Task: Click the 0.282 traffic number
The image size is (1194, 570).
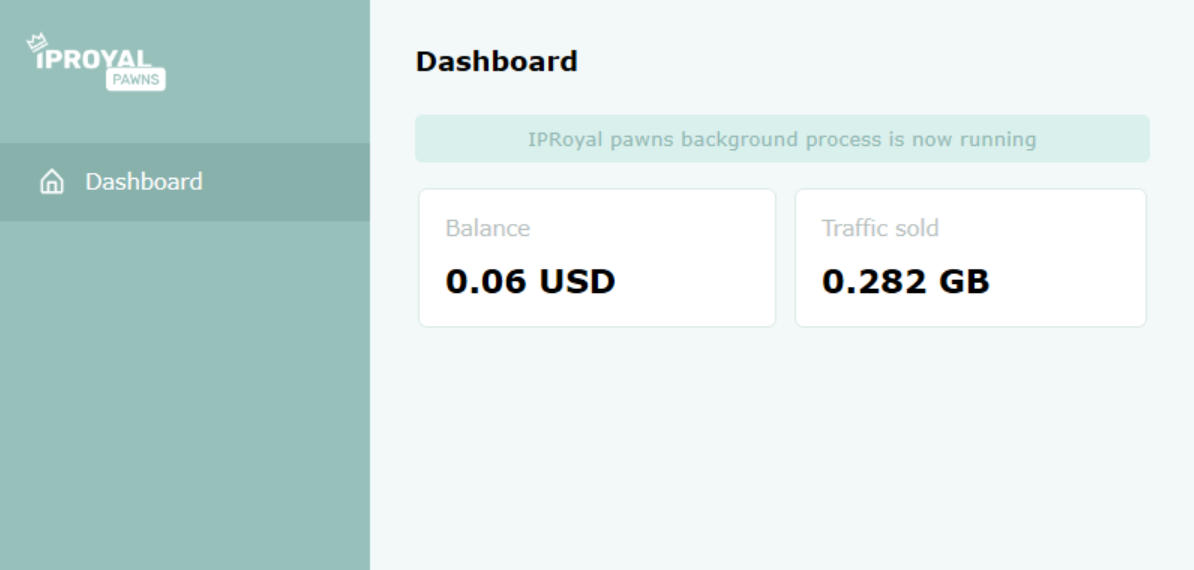Action: (873, 282)
